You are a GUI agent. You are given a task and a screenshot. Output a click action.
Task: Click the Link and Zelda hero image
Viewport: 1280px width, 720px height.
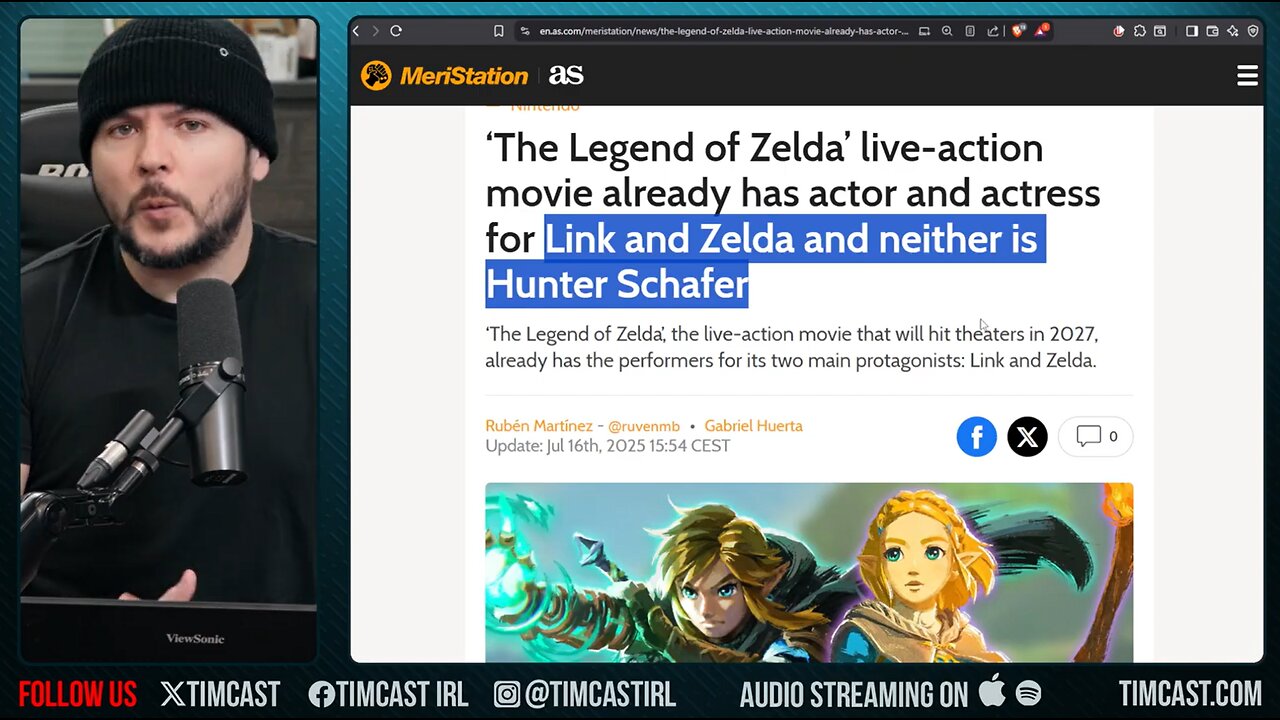tap(809, 572)
